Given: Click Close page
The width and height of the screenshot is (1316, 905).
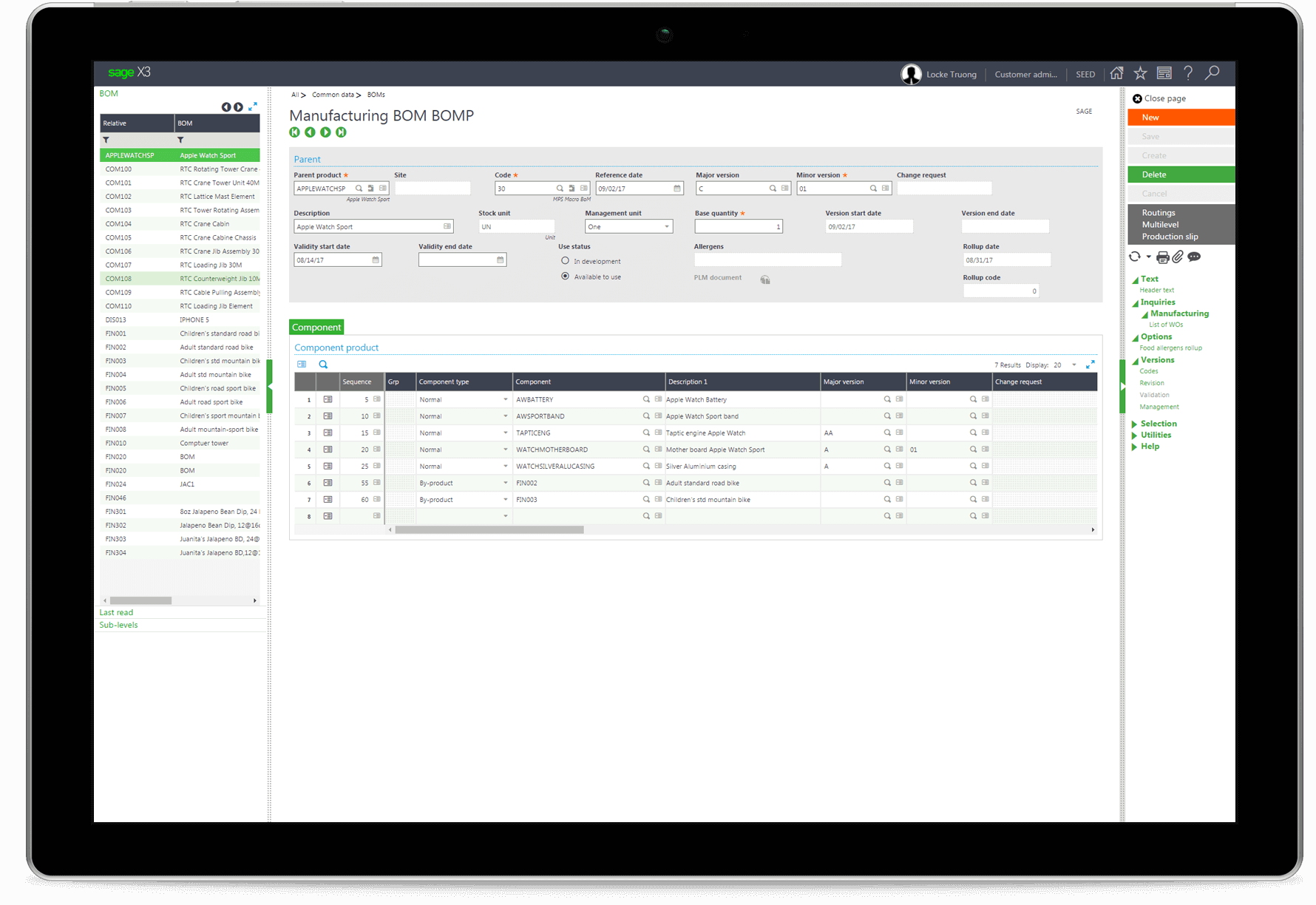Looking at the screenshot, I should [x=1159, y=98].
